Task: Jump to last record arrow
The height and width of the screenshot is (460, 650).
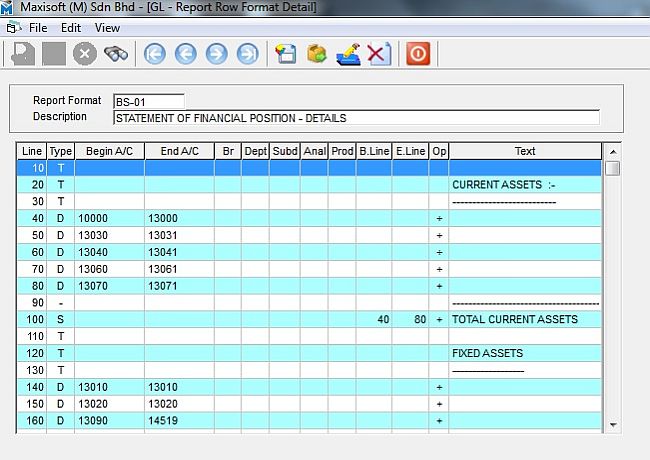Action: [247, 54]
